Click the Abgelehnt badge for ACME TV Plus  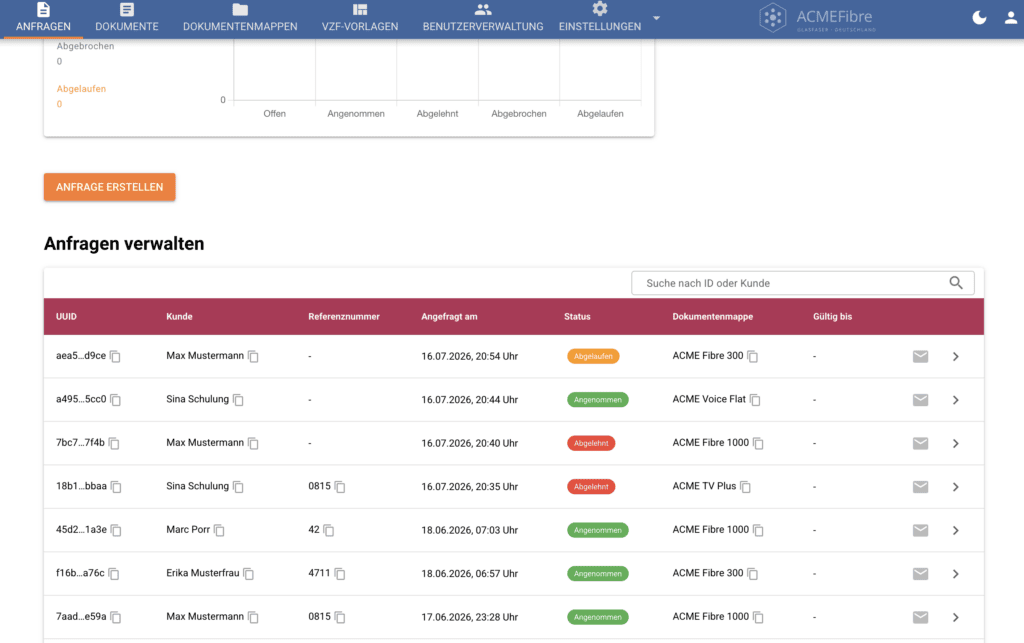(591, 487)
